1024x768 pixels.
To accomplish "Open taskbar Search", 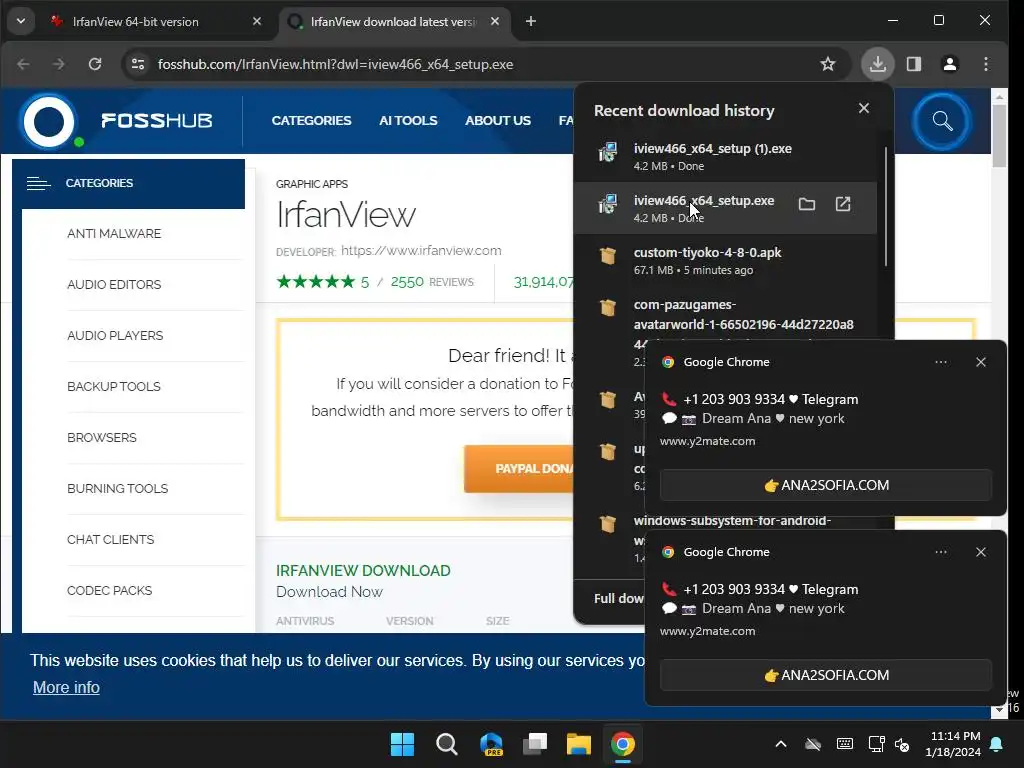I will (447, 744).
